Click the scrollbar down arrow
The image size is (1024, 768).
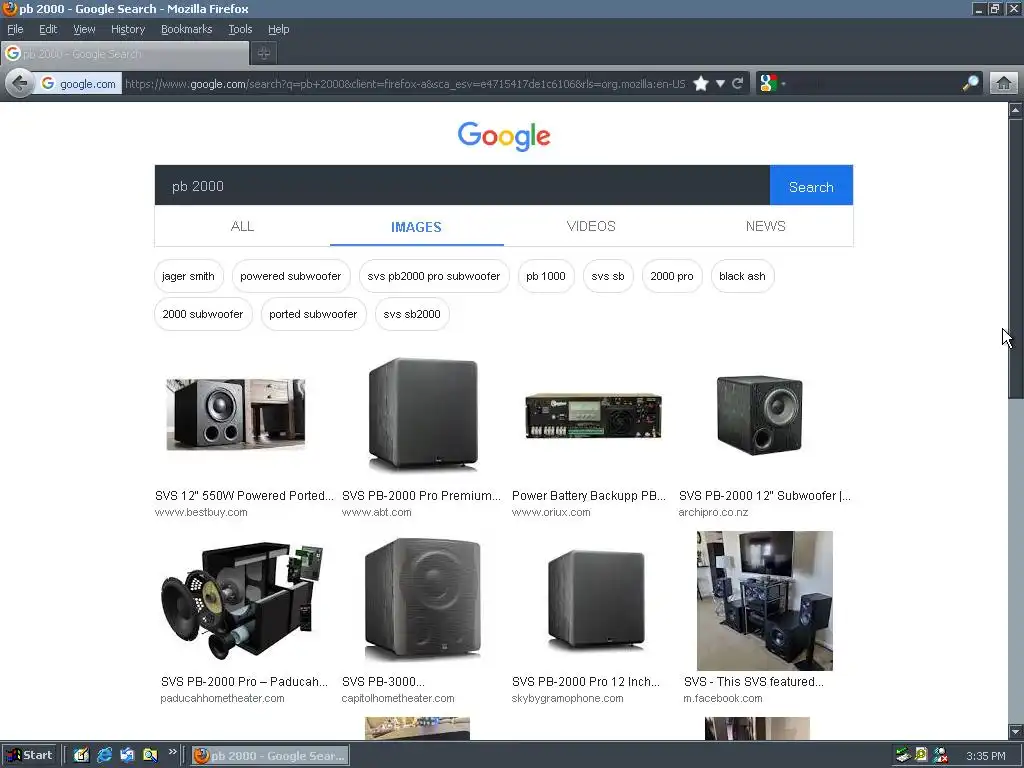click(x=1016, y=731)
